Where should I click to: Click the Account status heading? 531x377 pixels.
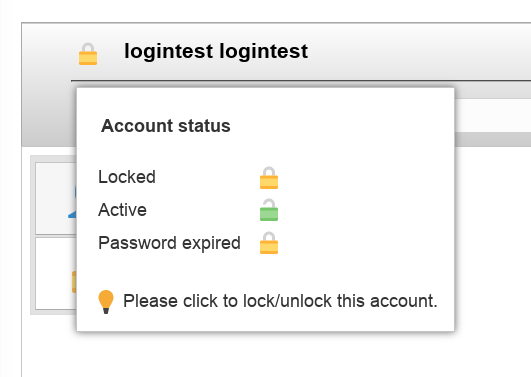pyautogui.click(x=166, y=126)
